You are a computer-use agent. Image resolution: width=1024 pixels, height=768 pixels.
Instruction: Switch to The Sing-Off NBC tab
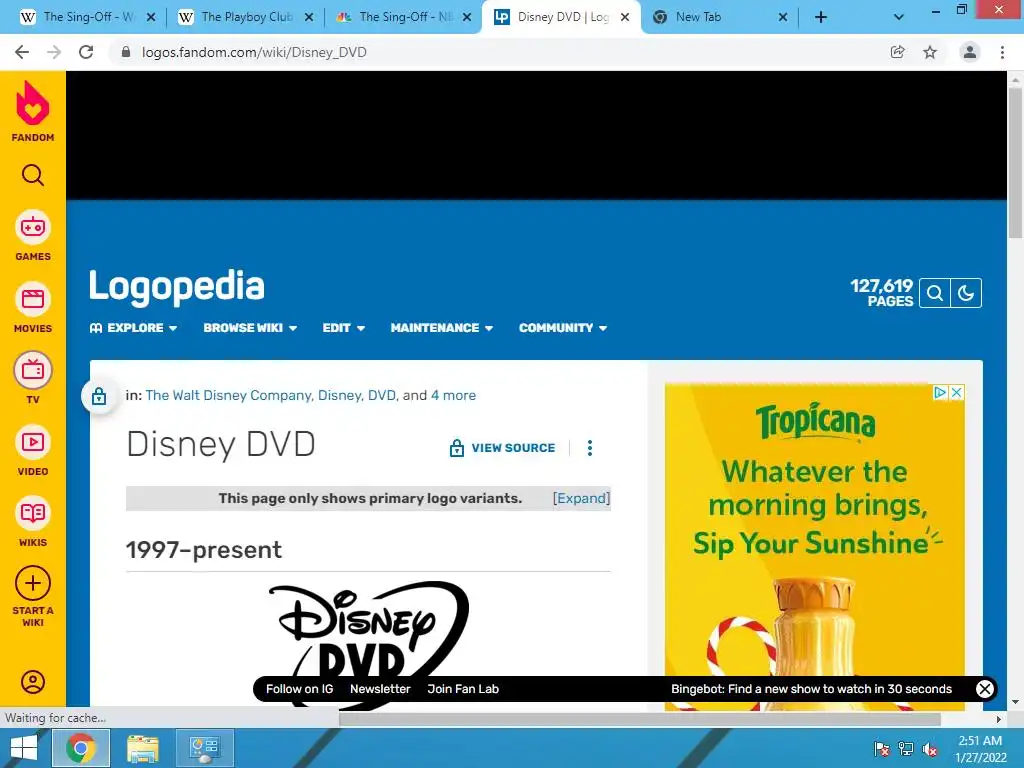click(404, 18)
